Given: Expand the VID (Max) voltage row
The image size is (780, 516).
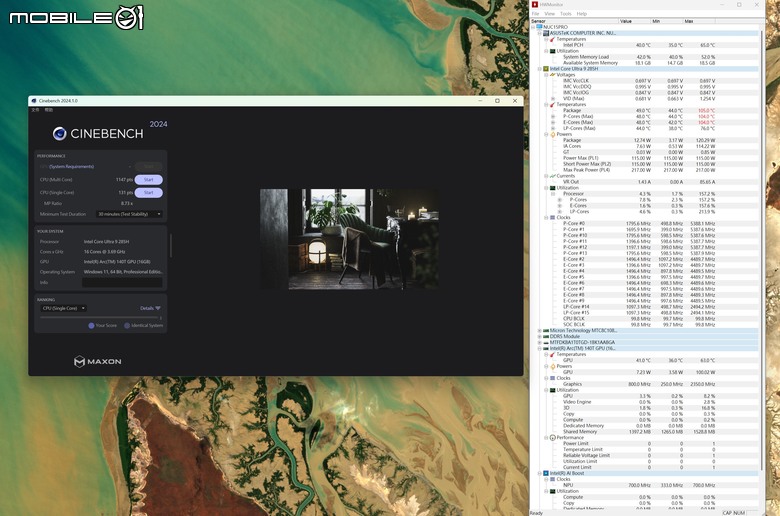Looking at the screenshot, I should [553, 99].
